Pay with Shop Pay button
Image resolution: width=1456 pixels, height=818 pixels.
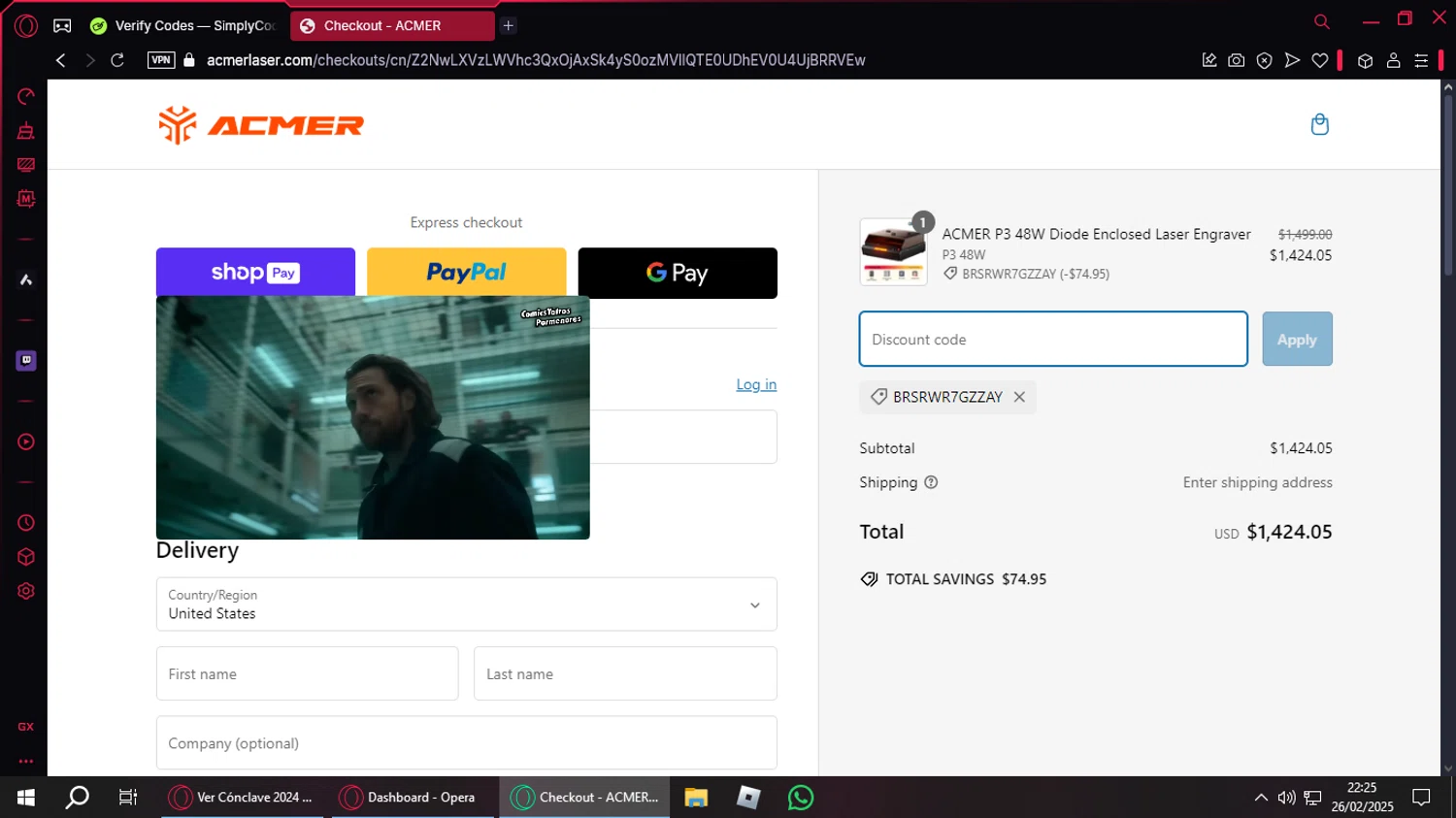(255, 273)
